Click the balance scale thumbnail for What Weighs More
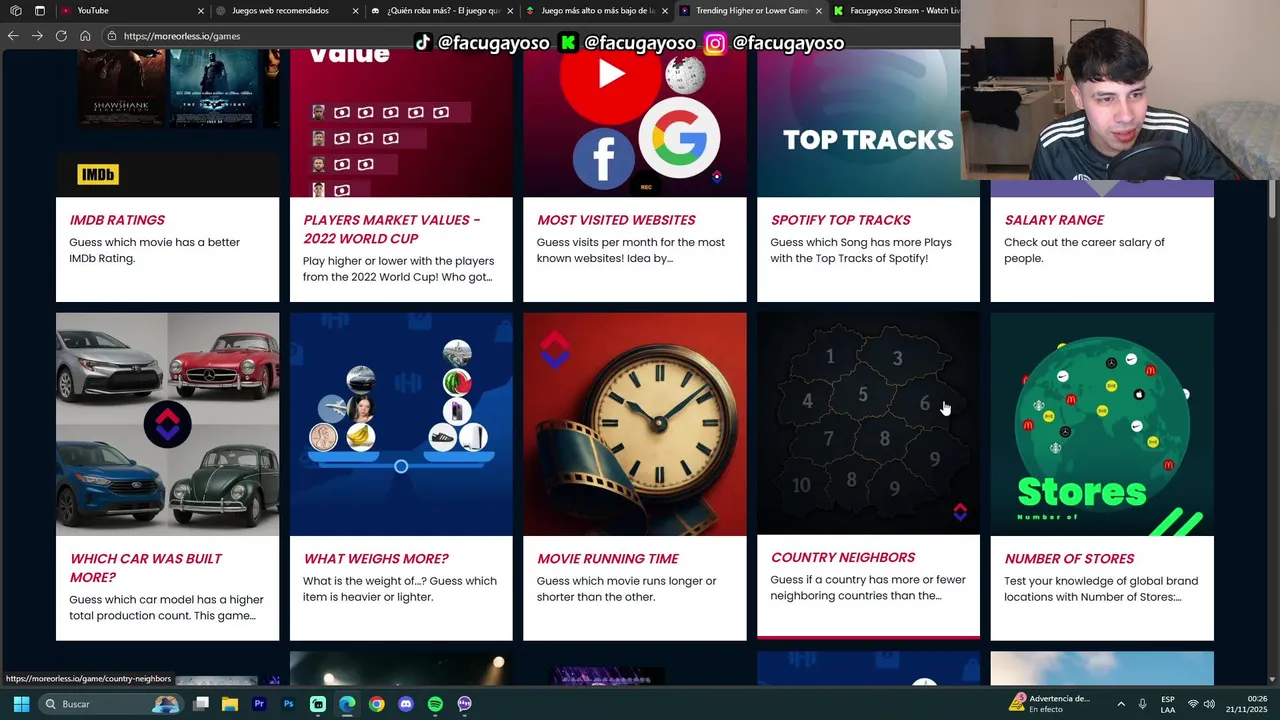Image resolution: width=1280 pixels, height=720 pixels. 401,424
